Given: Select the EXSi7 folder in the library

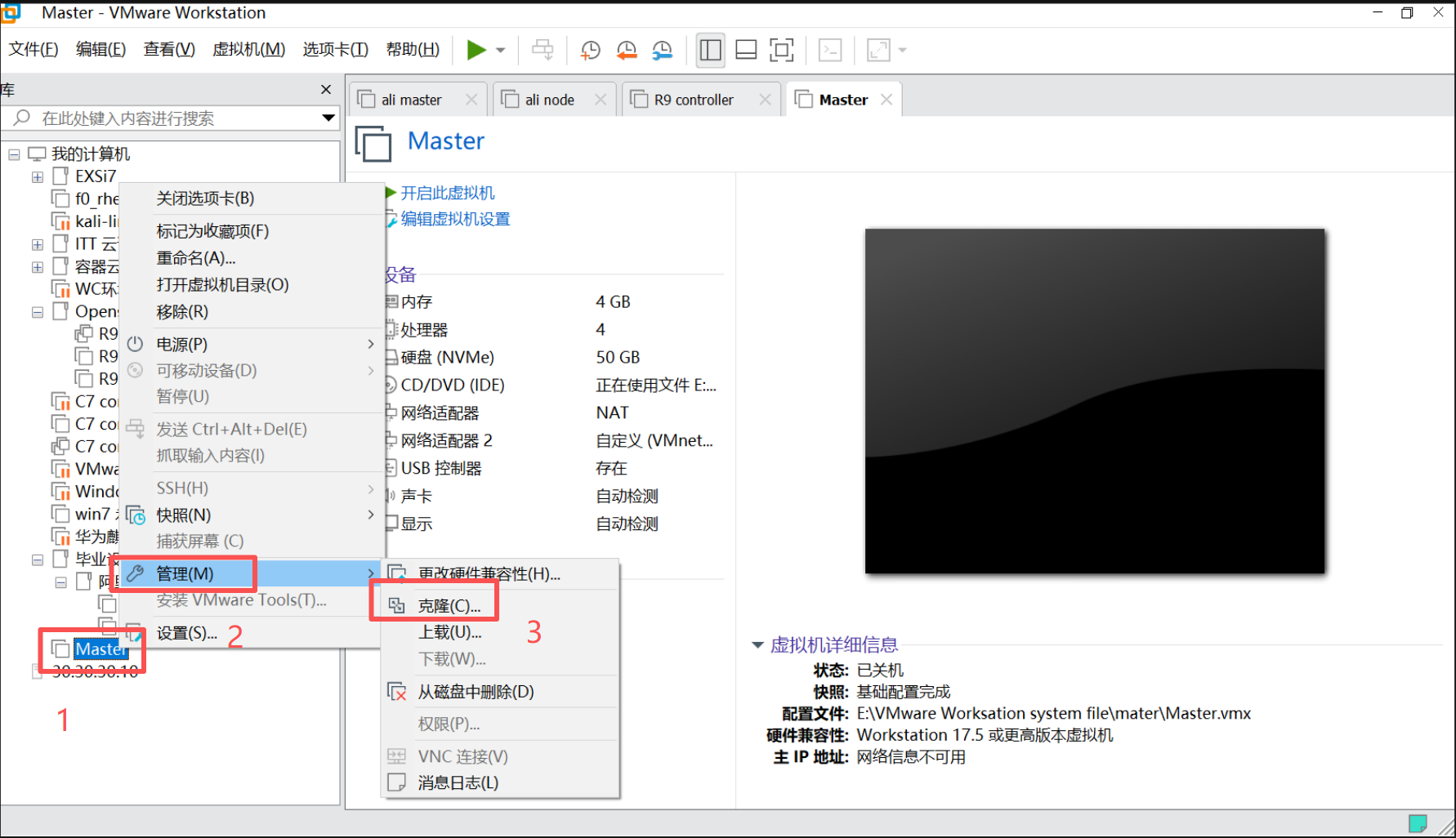Looking at the screenshot, I should click(96, 176).
